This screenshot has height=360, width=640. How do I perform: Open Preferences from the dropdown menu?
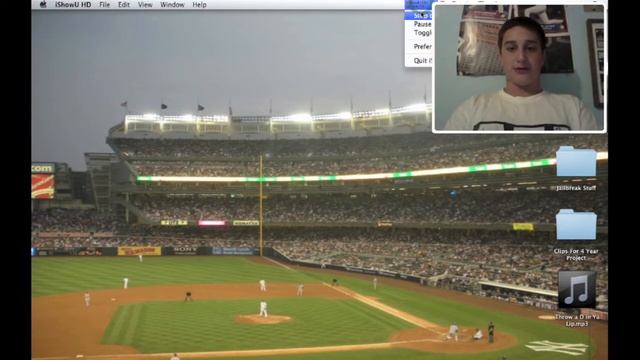coord(419,47)
